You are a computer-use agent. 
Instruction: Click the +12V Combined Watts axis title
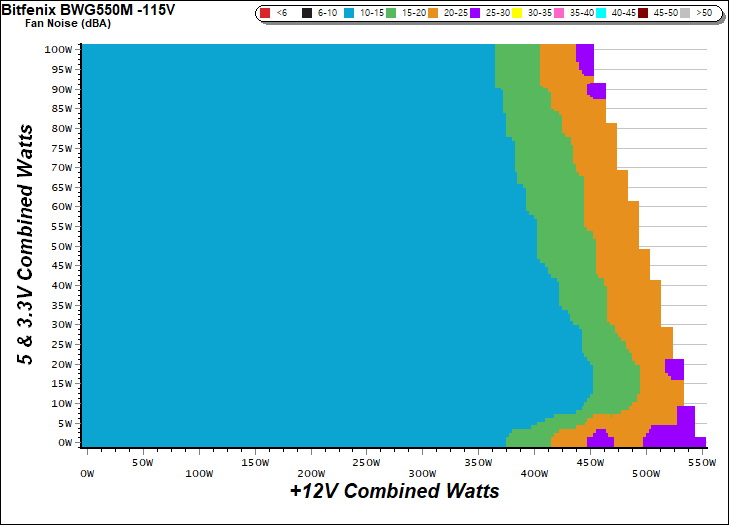pos(394,492)
